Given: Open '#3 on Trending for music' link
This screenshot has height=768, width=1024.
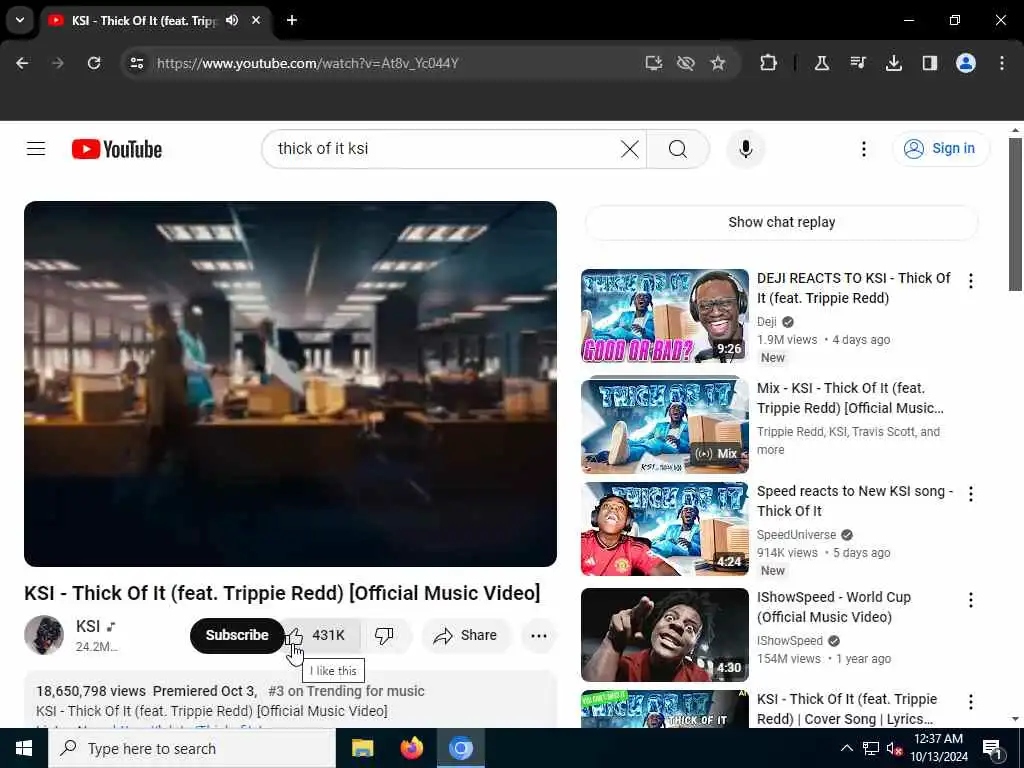Looking at the screenshot, I should coord(346,691).
